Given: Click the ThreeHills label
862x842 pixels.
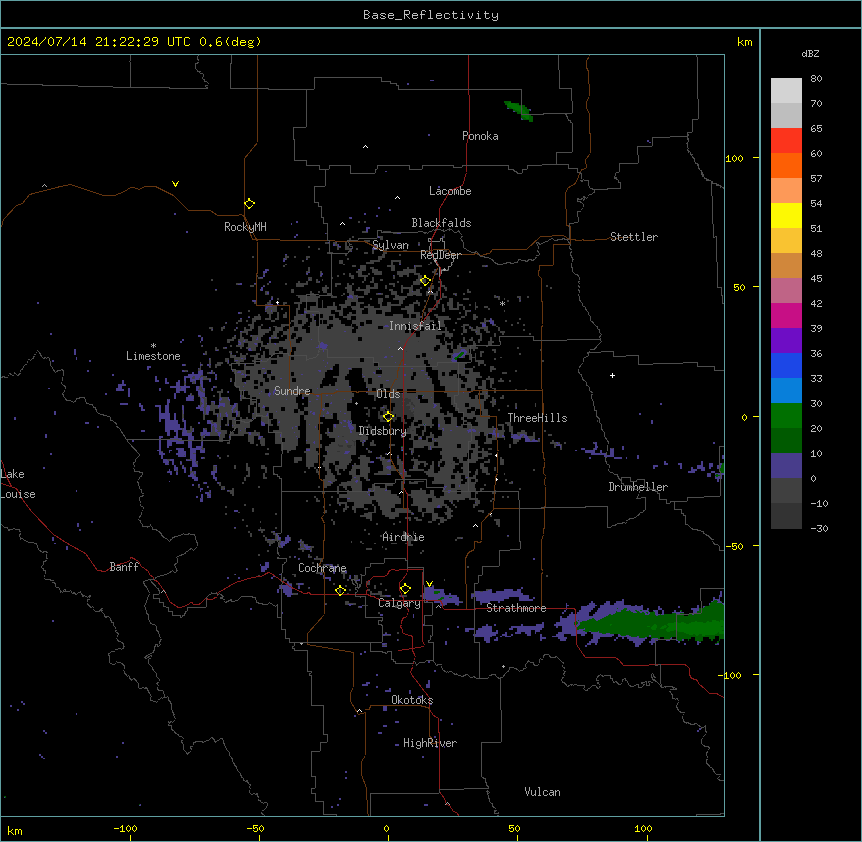Looking at the screenshot, I should [x=537, y=418].
